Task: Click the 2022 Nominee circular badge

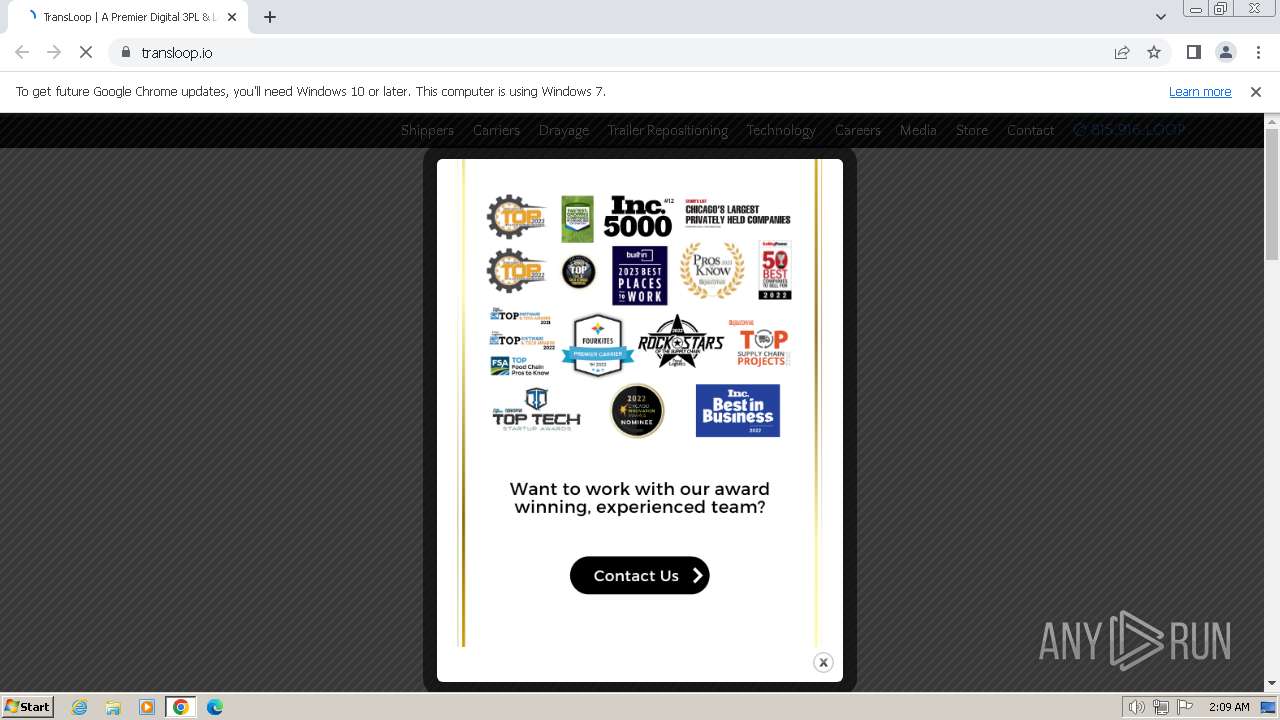Action: 637,411
